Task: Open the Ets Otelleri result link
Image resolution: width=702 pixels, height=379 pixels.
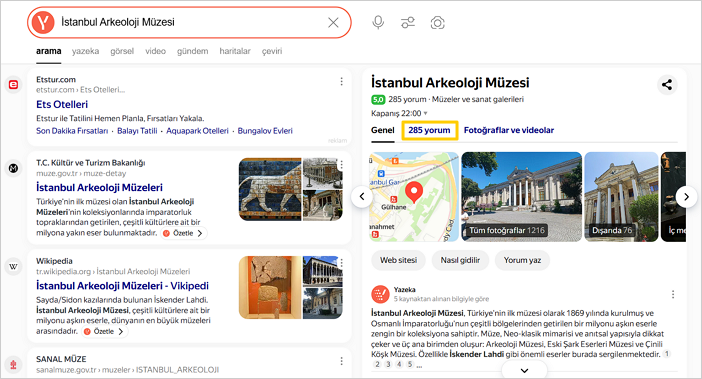Action: pyautogui.click(x=62, y=104)
